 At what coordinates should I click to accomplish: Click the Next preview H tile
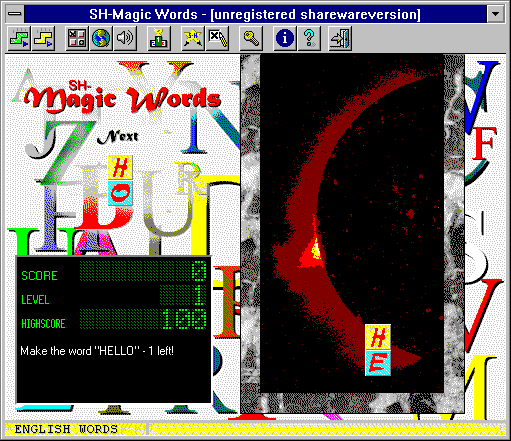tap(120, 168)
